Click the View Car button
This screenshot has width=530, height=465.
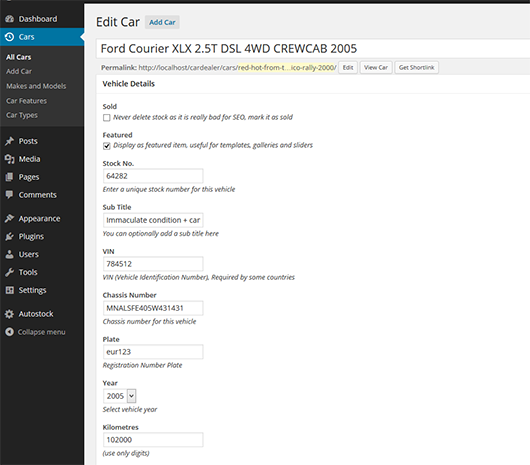pyautogui.click(x=376, y=67)
